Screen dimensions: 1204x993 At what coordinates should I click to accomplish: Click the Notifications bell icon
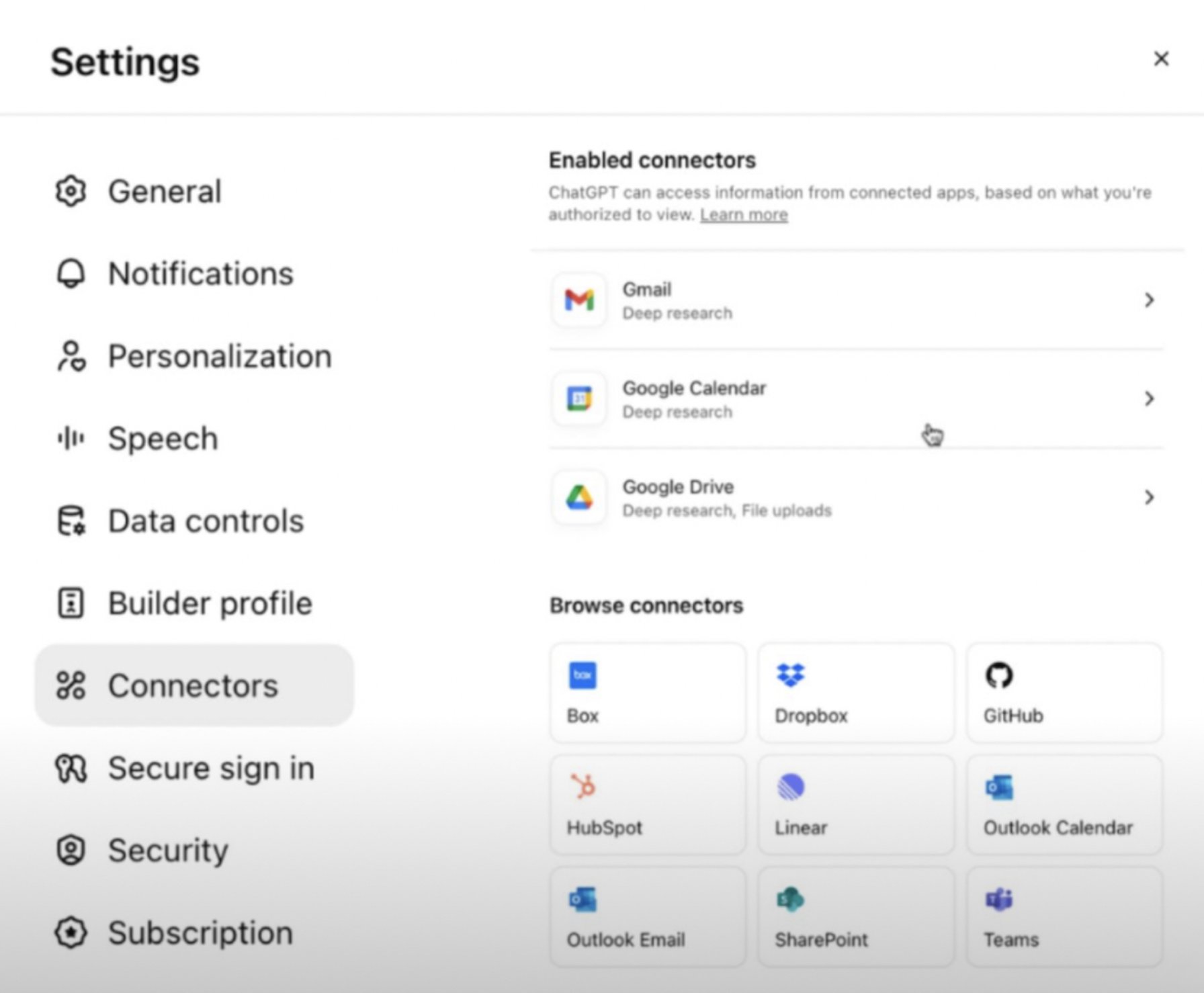[71, 273]
